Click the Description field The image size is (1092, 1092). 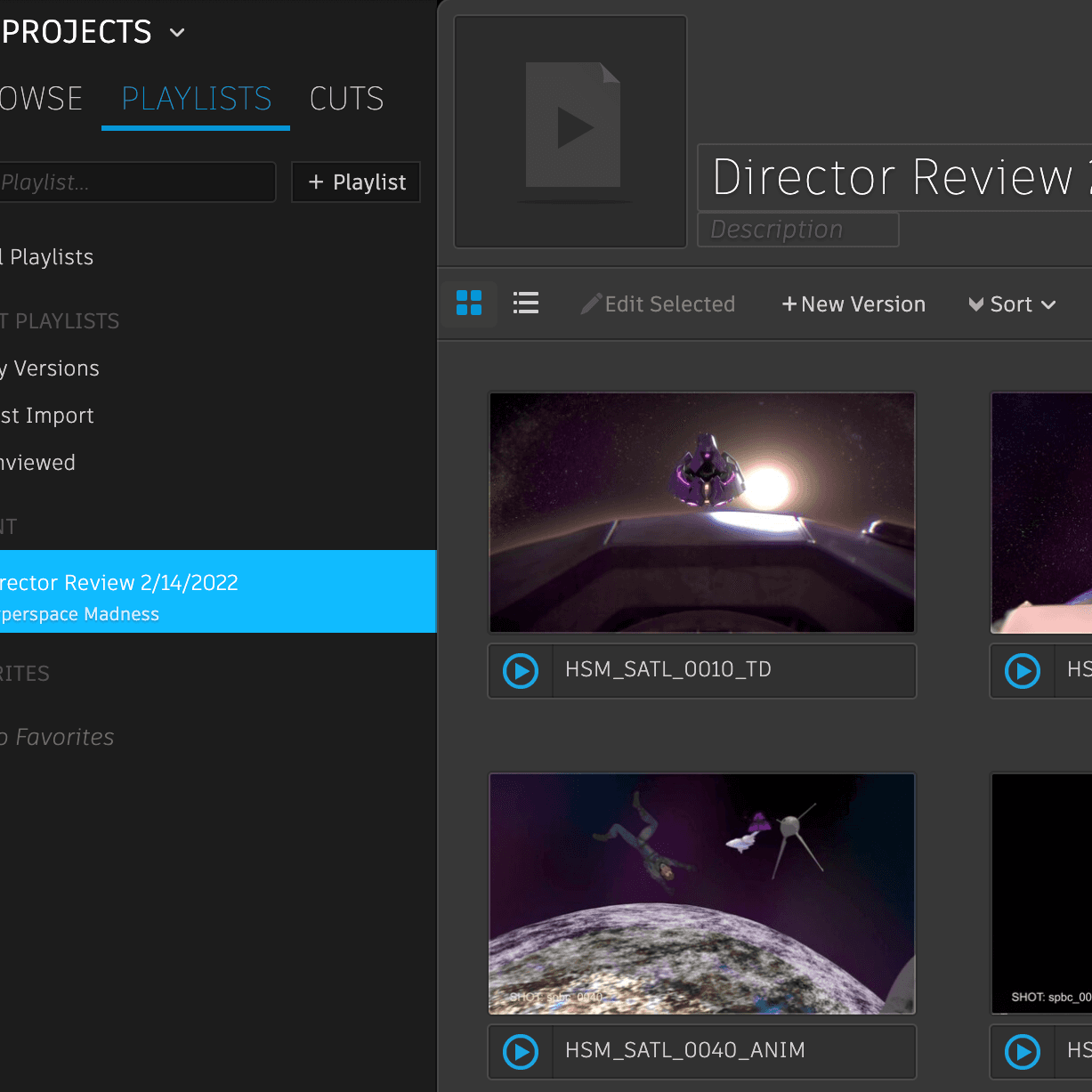tap(797, 230)
